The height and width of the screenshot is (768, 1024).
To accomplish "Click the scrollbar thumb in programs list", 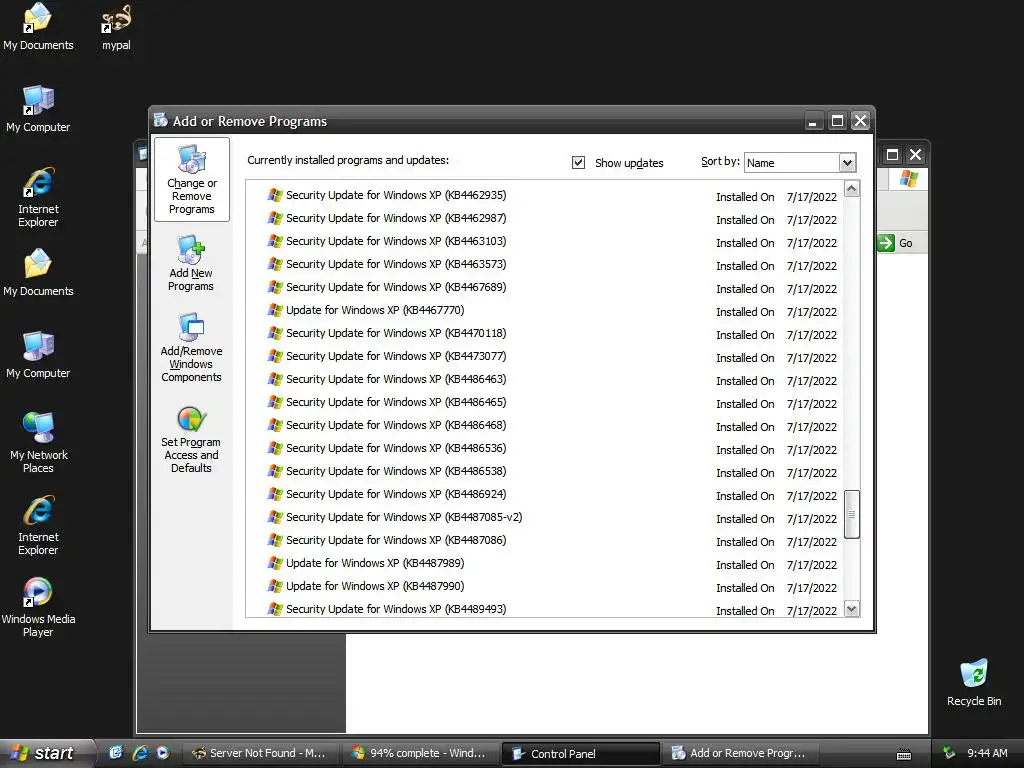I will [851, 514].
